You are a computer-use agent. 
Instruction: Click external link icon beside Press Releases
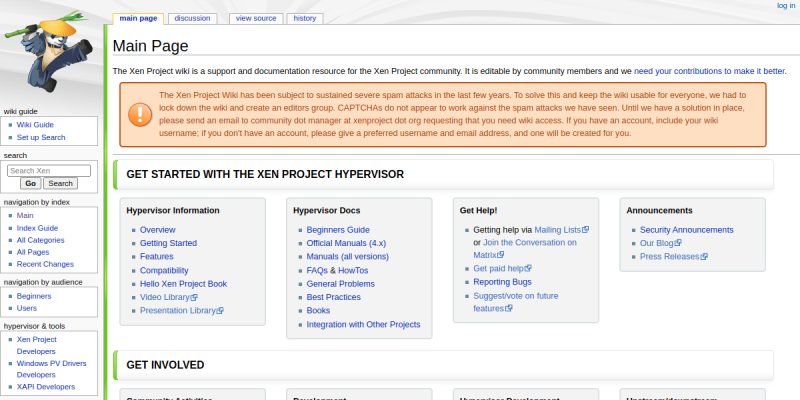tap(704, 257)
